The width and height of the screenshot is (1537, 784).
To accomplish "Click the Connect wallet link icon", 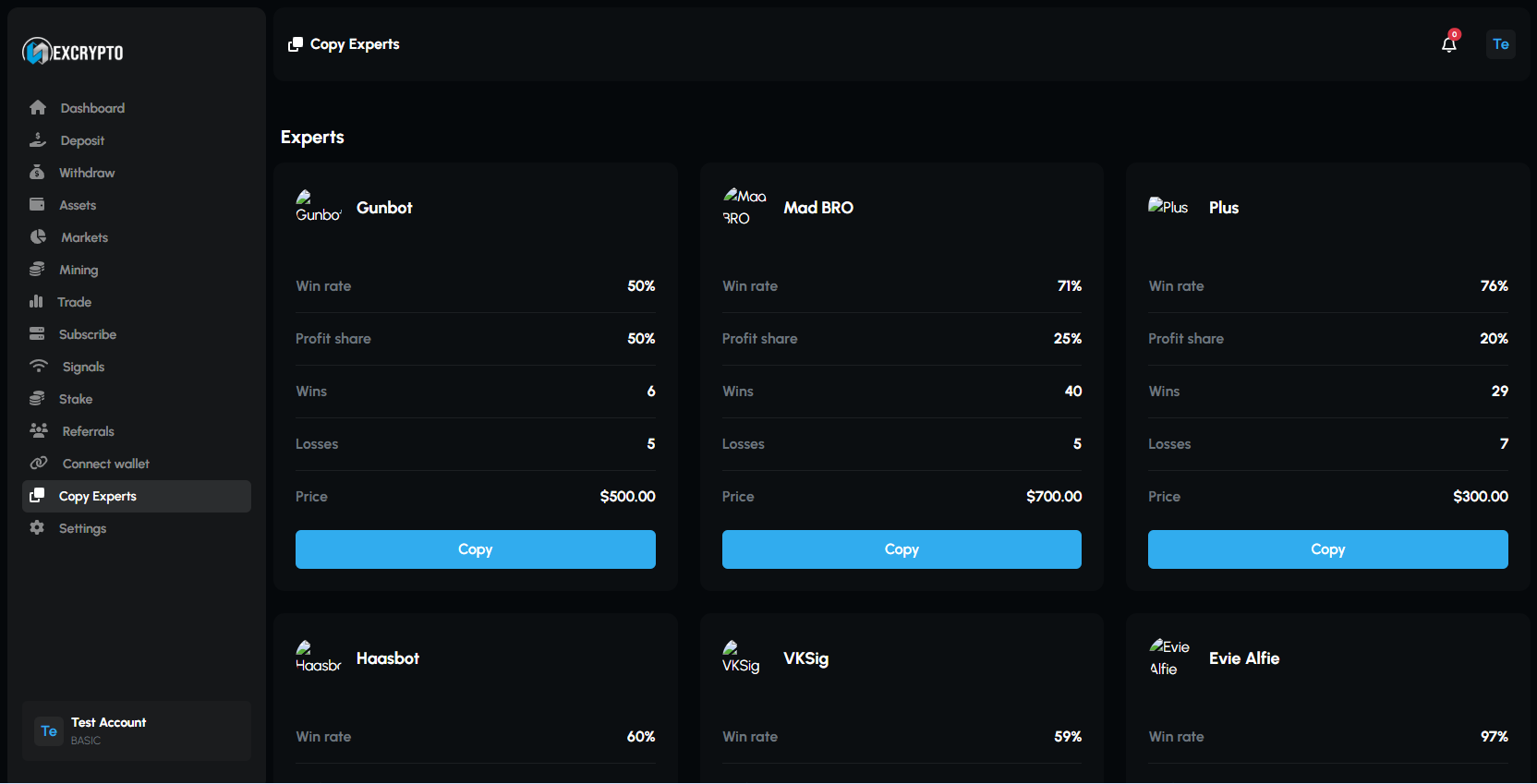I will tap(39, 464).
